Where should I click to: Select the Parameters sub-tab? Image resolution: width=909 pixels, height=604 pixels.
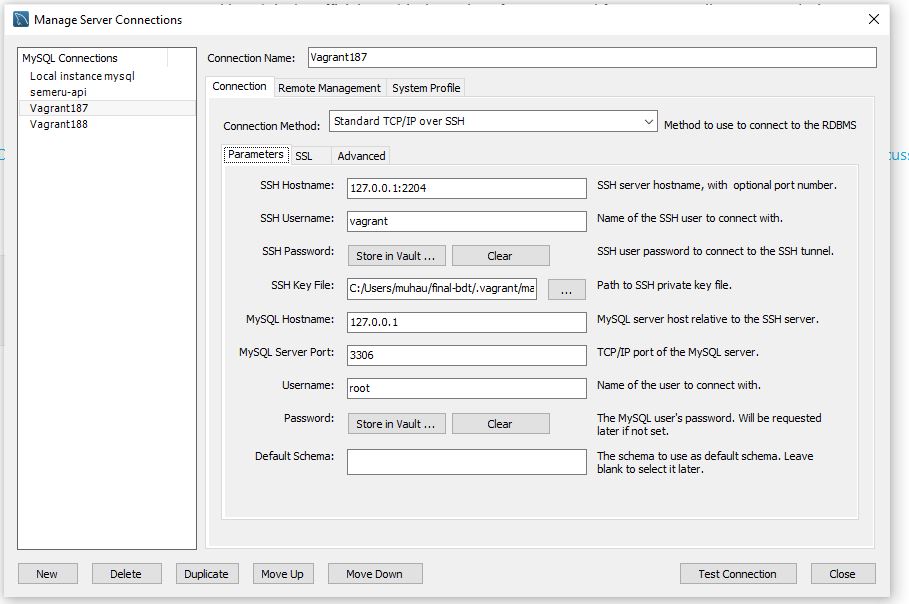(x=256, y=154)
